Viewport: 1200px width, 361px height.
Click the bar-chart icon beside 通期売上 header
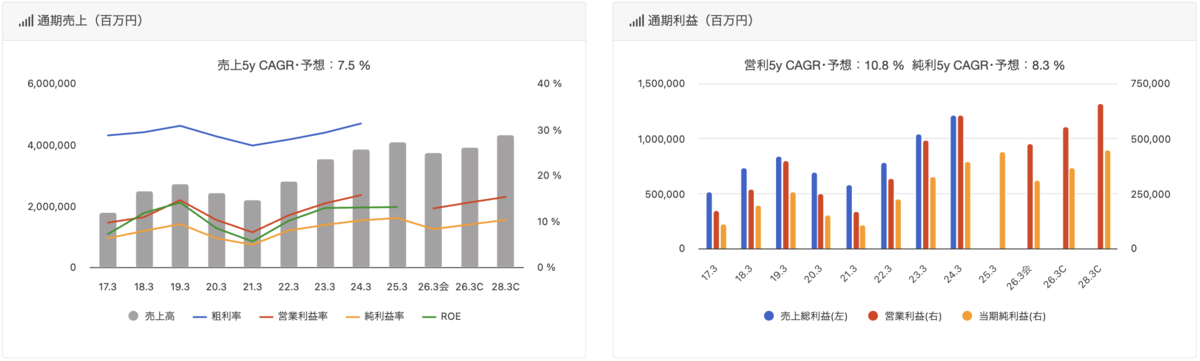(x=25, y=20)
